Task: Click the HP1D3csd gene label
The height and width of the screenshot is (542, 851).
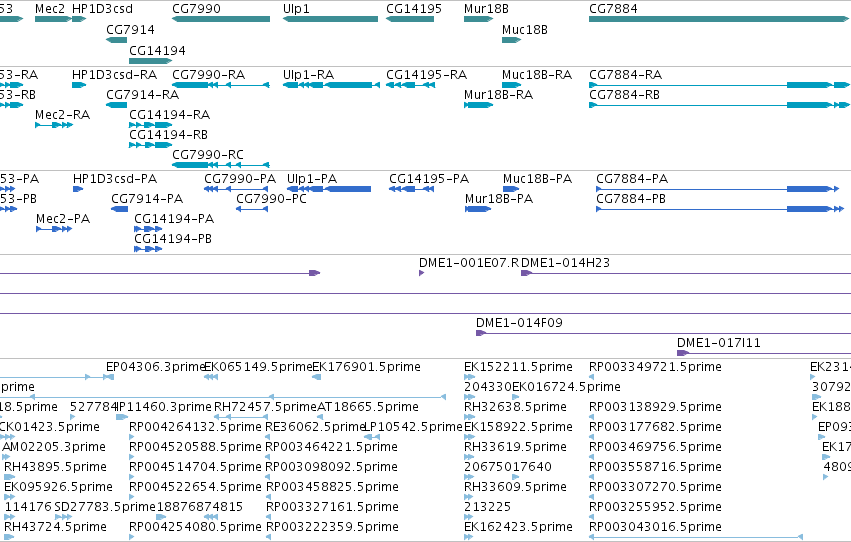Action: 103,9
